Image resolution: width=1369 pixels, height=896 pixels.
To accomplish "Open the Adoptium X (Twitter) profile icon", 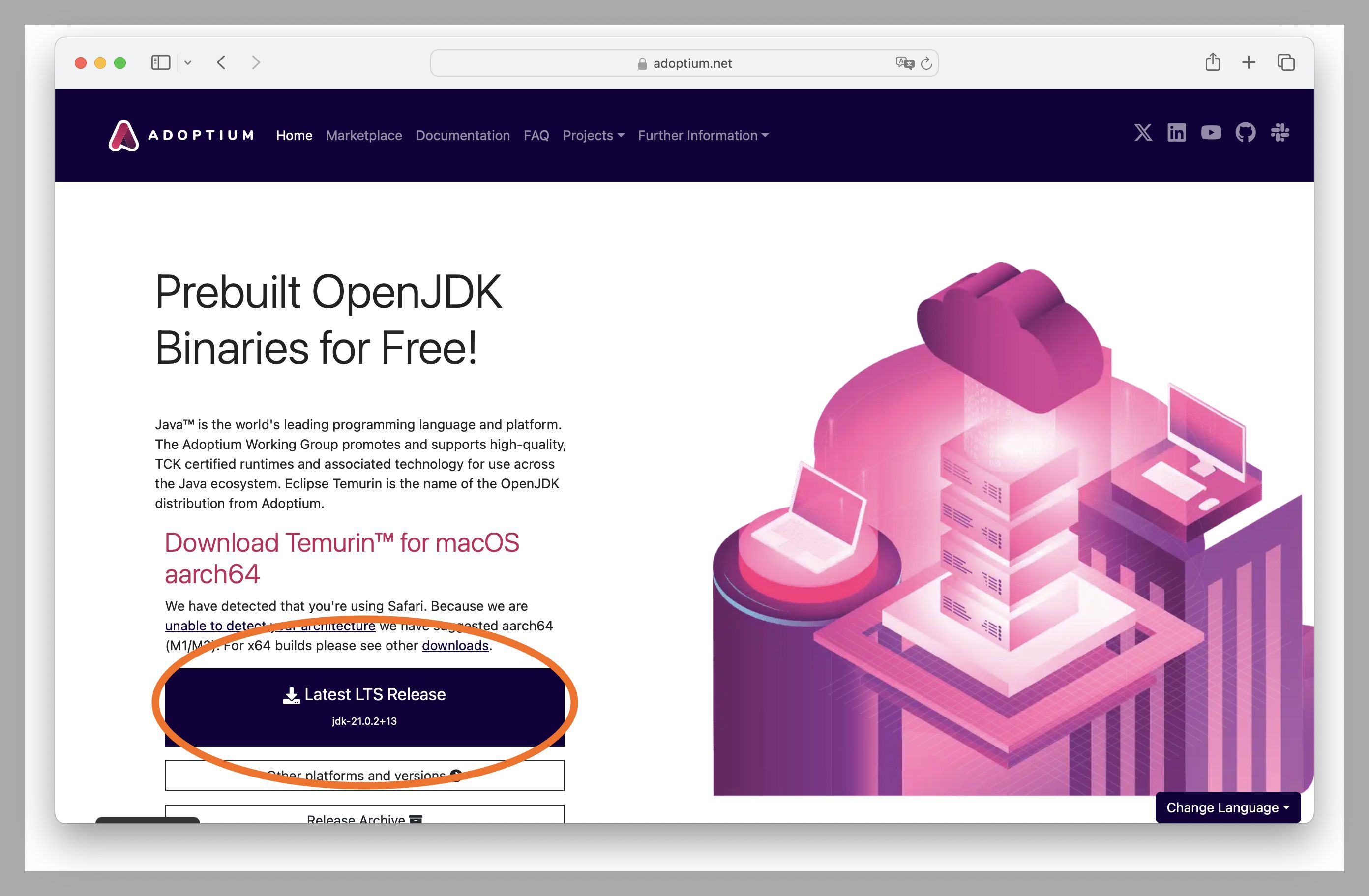I will [1143, 133].
